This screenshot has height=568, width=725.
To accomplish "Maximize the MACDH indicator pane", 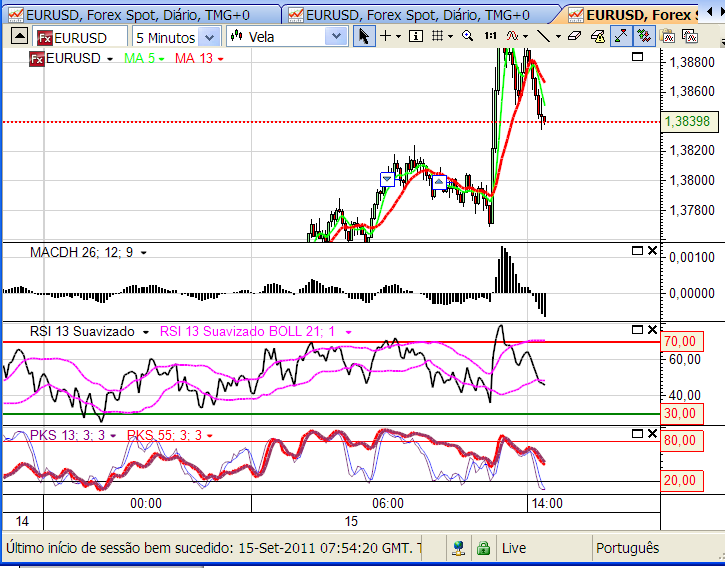I will click(638, 251).
